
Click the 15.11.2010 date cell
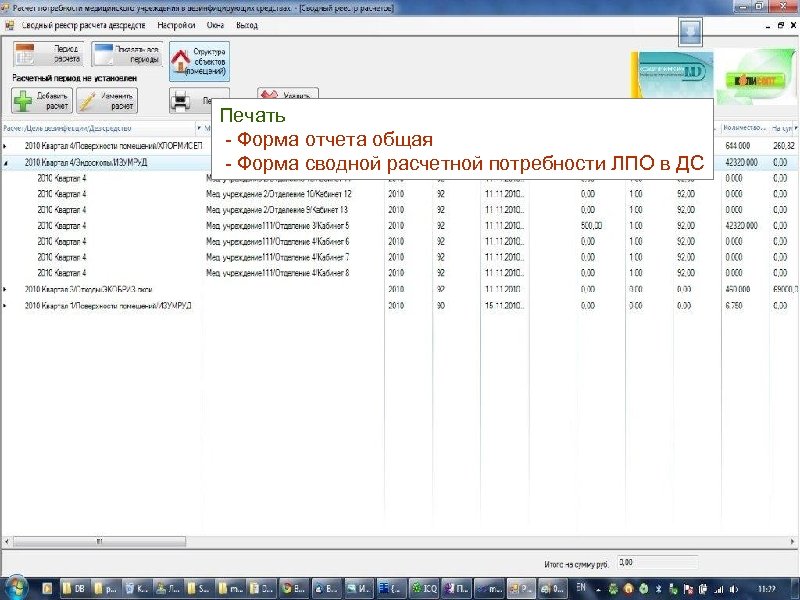(x=504, y=305)
